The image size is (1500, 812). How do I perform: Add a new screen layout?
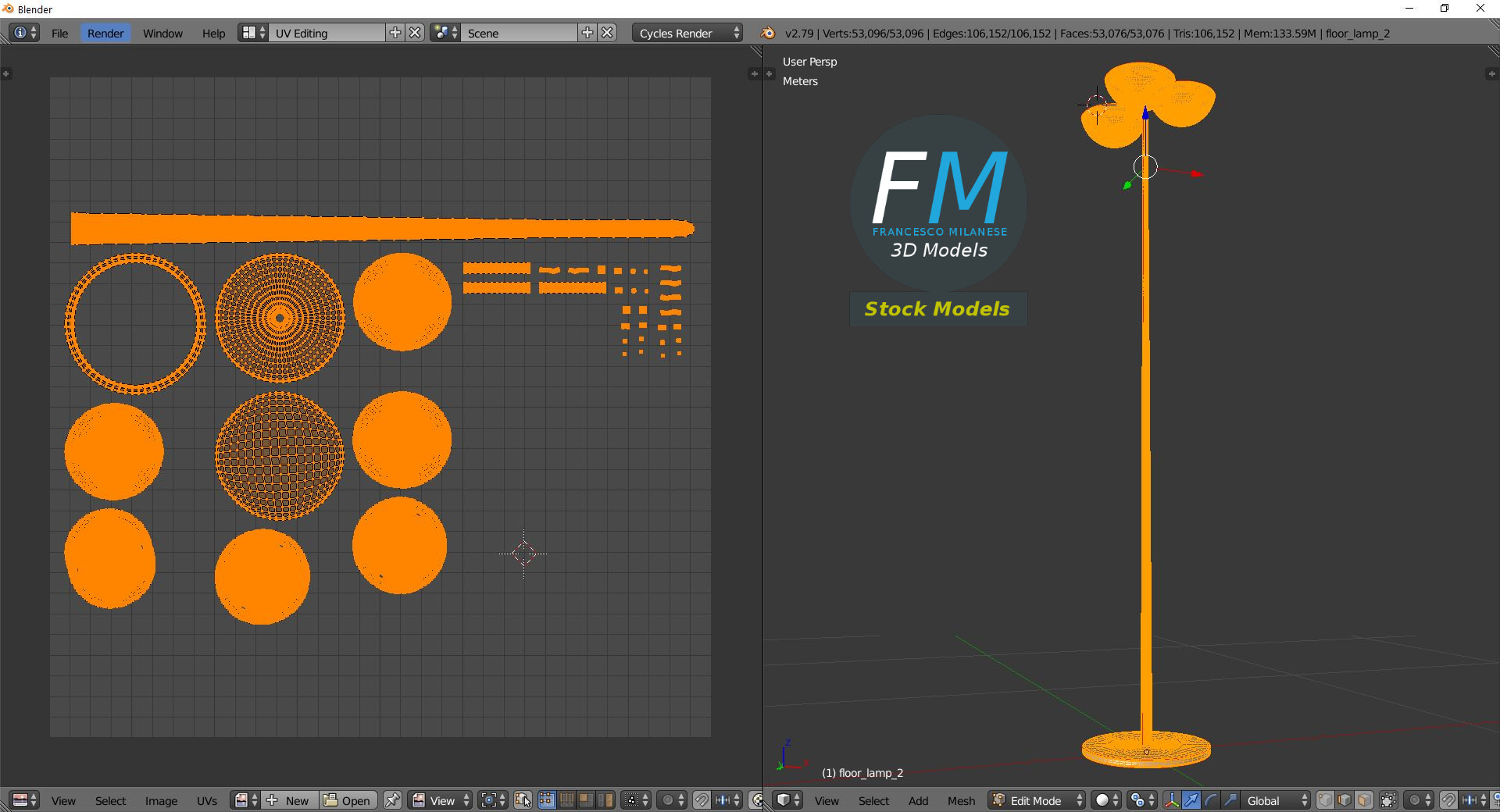(395, 33)
